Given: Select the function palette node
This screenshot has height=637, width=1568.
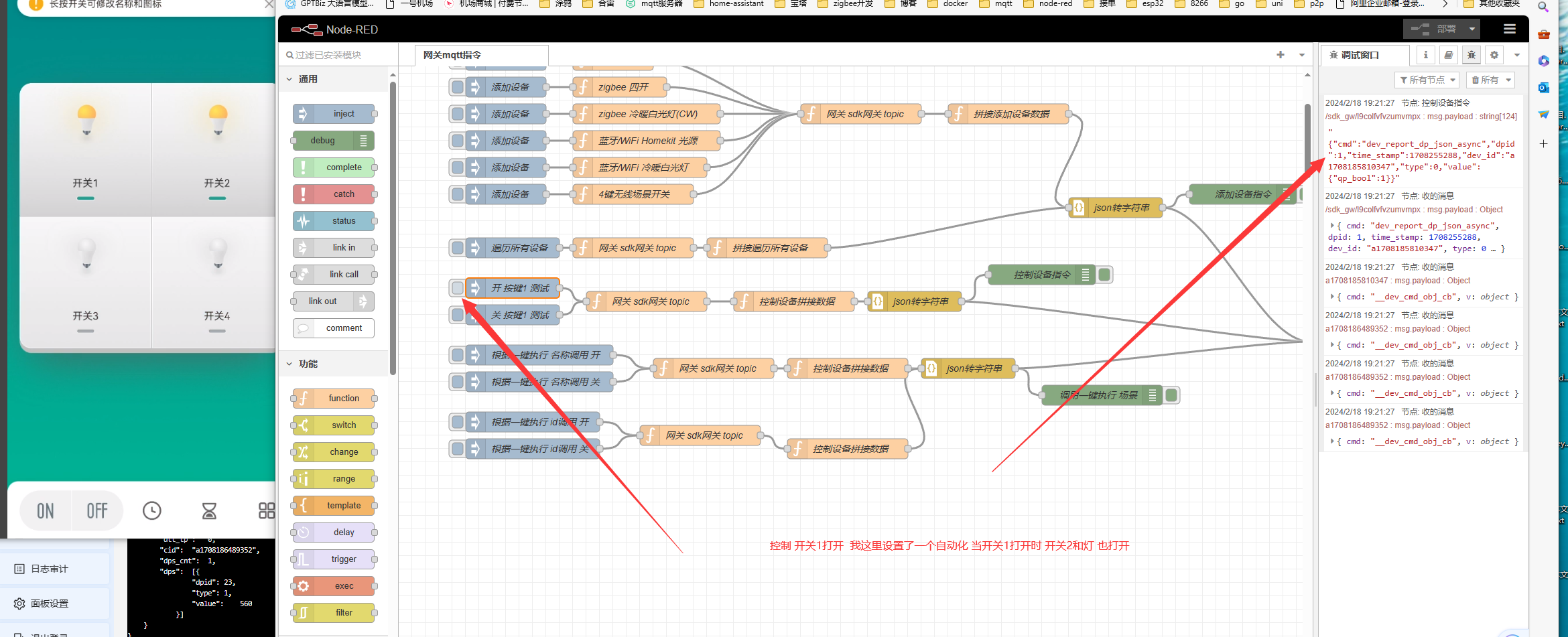Looking at the screenshot, I should (x=334, y=399).
